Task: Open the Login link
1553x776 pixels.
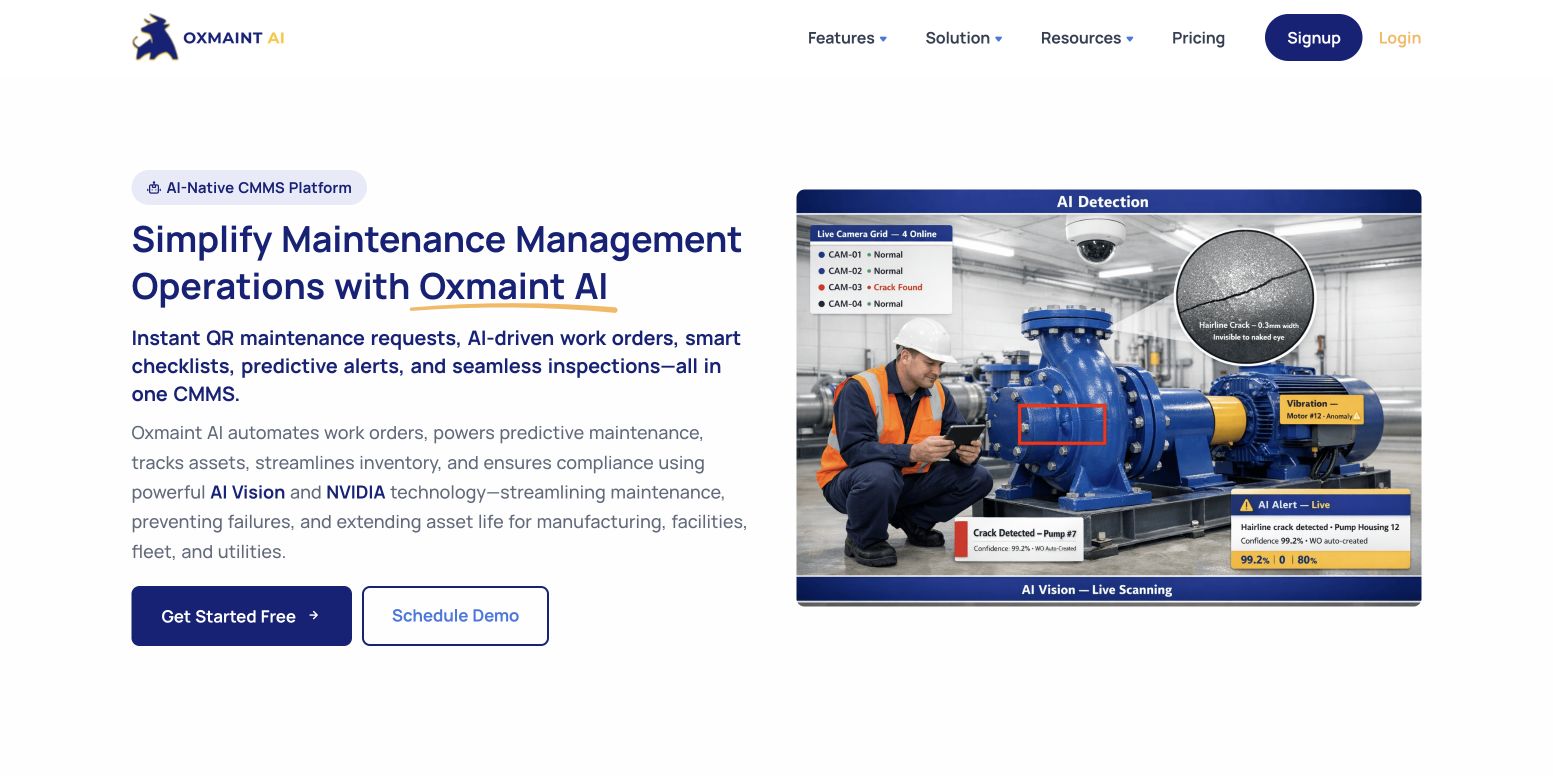Action: pos(1399,38)
